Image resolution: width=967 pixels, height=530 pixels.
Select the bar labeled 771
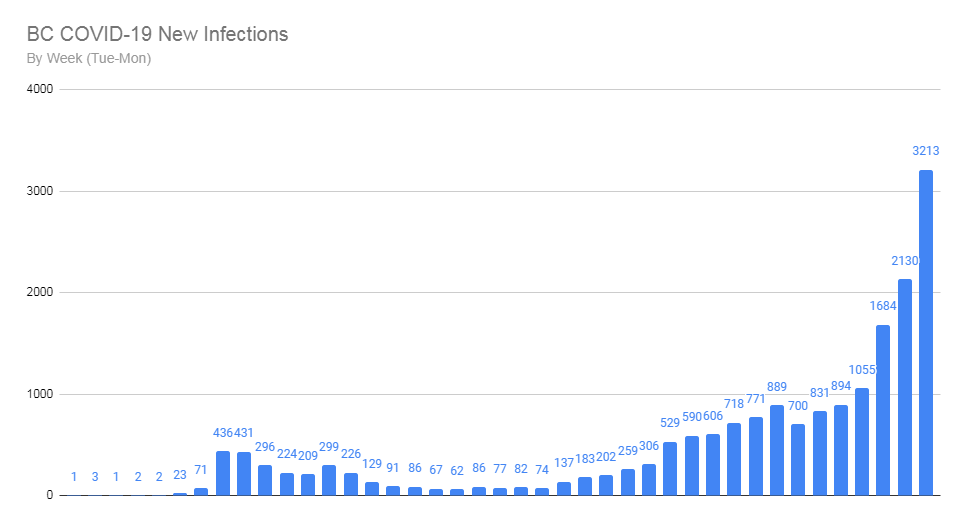point(756,456)
